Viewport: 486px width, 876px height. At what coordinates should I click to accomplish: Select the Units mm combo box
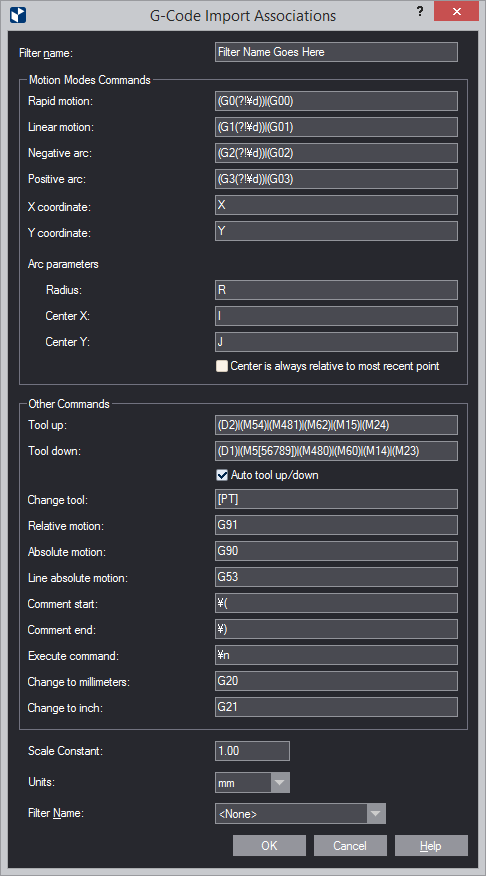click(252, 783)
